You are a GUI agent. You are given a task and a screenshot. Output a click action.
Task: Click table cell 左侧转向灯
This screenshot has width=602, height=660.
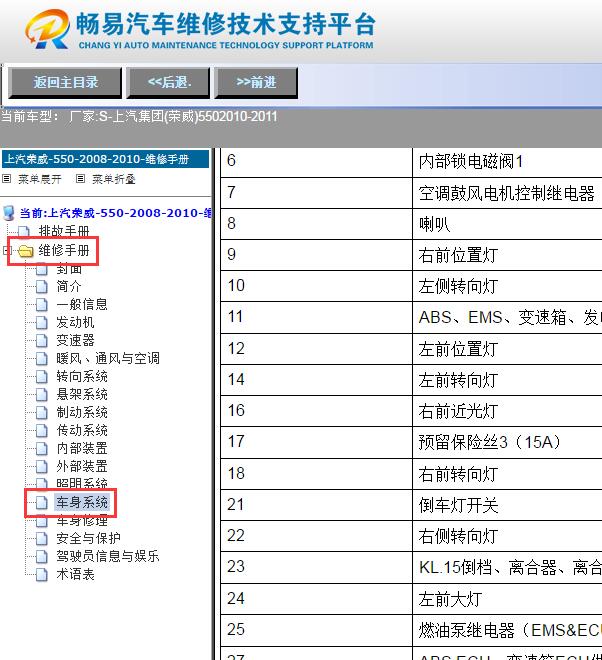[507, 286]
